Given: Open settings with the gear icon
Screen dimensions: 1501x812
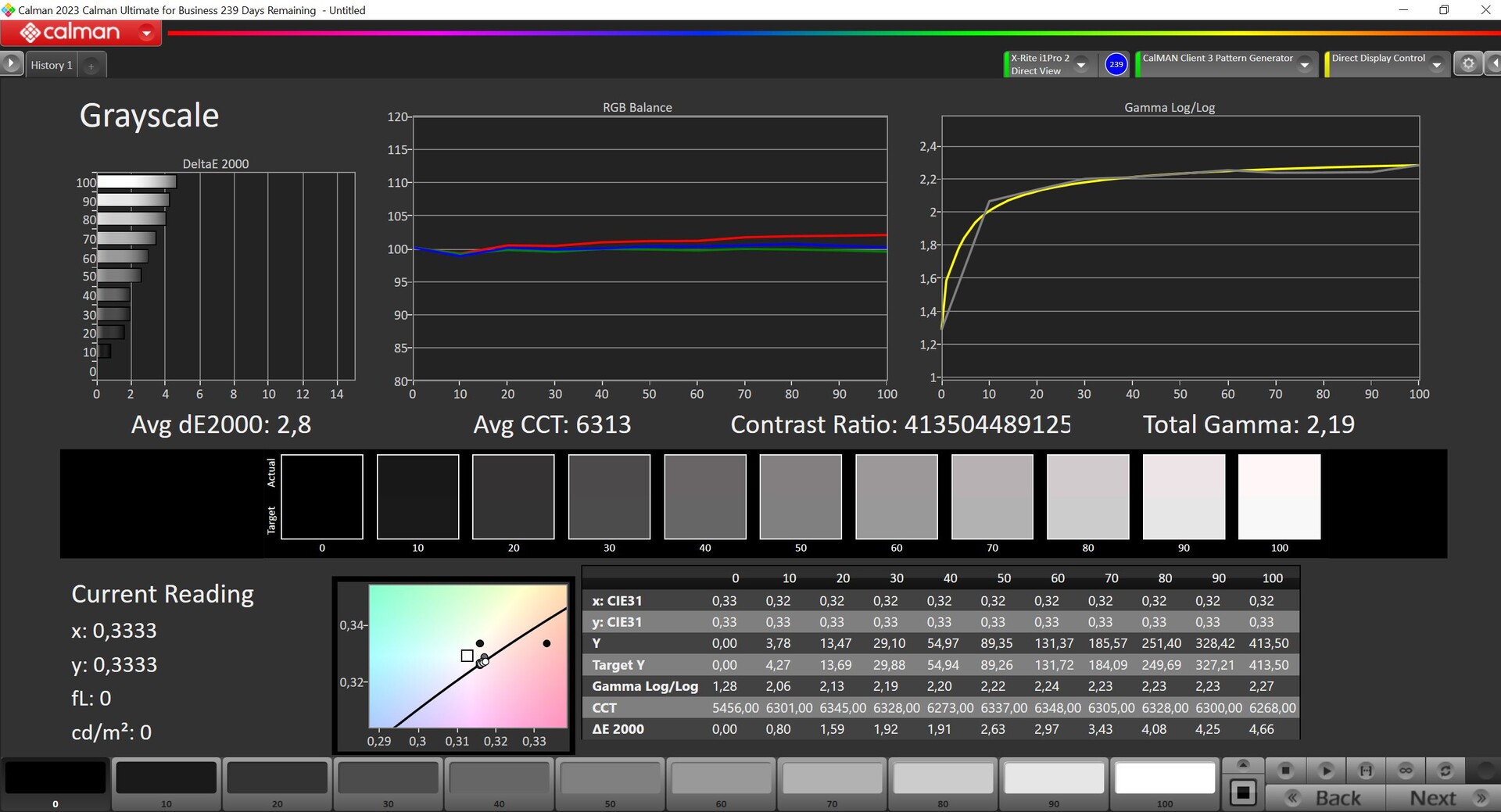Looking at the screenshot, I should [x=1468, y=64].
